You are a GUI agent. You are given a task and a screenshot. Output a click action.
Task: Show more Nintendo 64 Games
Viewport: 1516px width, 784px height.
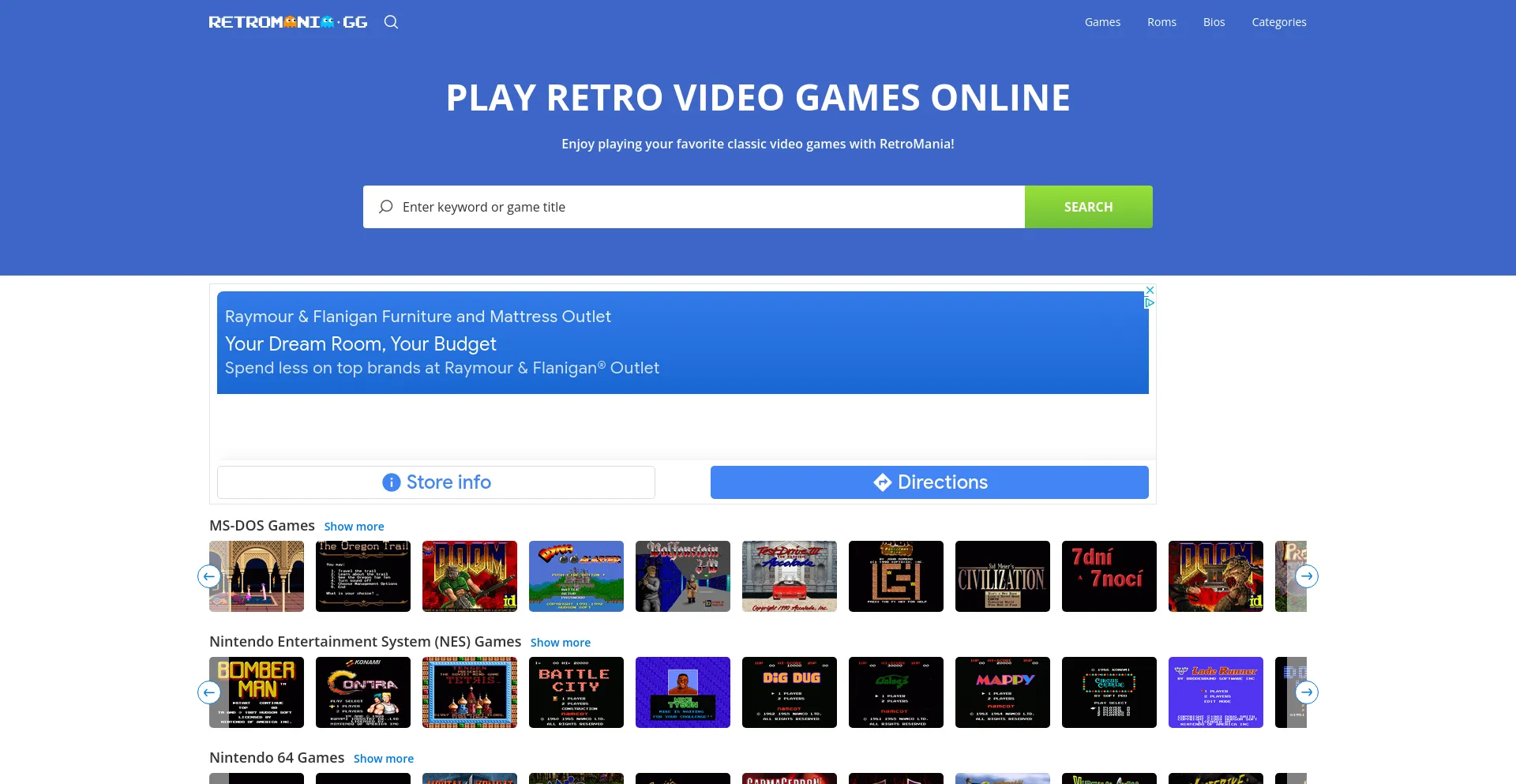pos(384,759)
